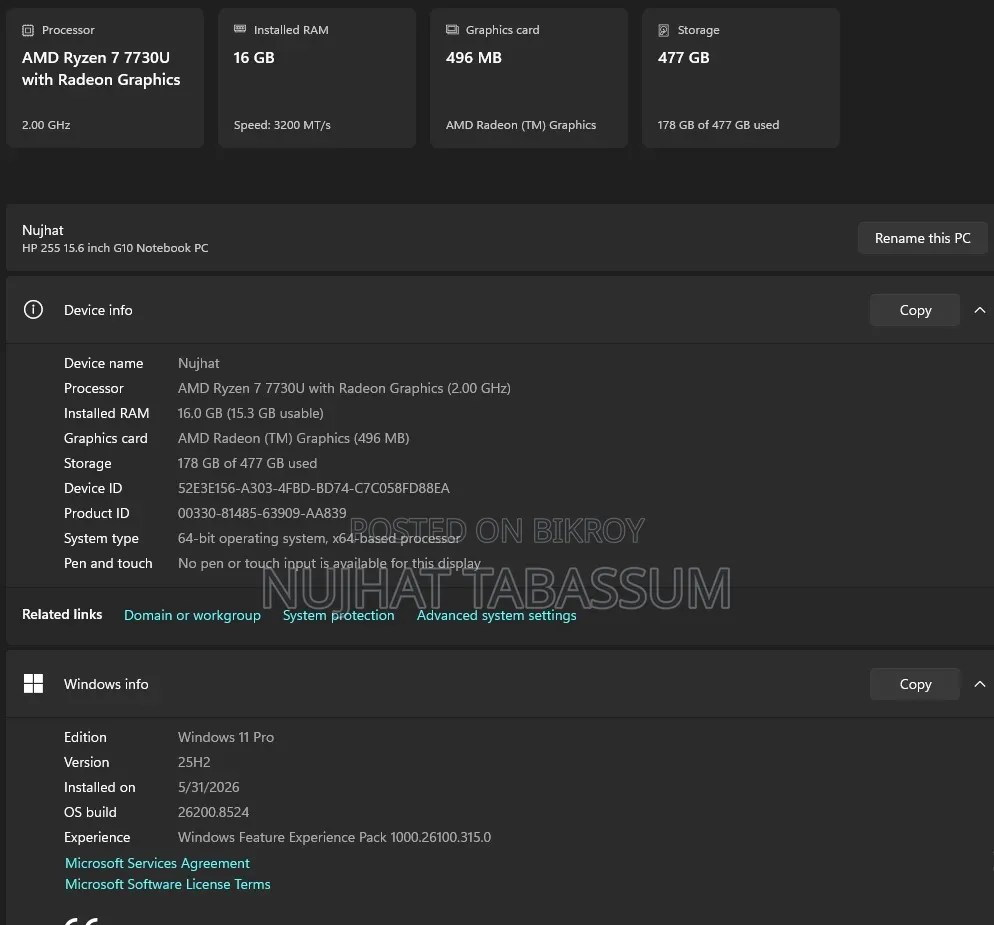Viewport: 994px width, 925px height.
Task: Click the Device info circle icon
Action: pyautogui.click(x=33, y=309)
